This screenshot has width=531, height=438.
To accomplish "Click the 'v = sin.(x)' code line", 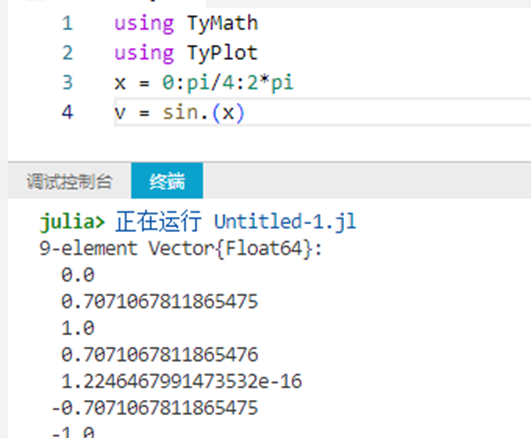I will [179, 112].
